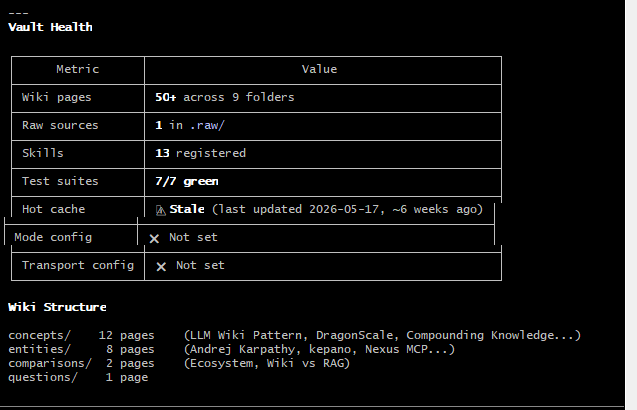Select '2 pages' count for comparisons
The image size is (637, 410).
click(x=130, y=363)
